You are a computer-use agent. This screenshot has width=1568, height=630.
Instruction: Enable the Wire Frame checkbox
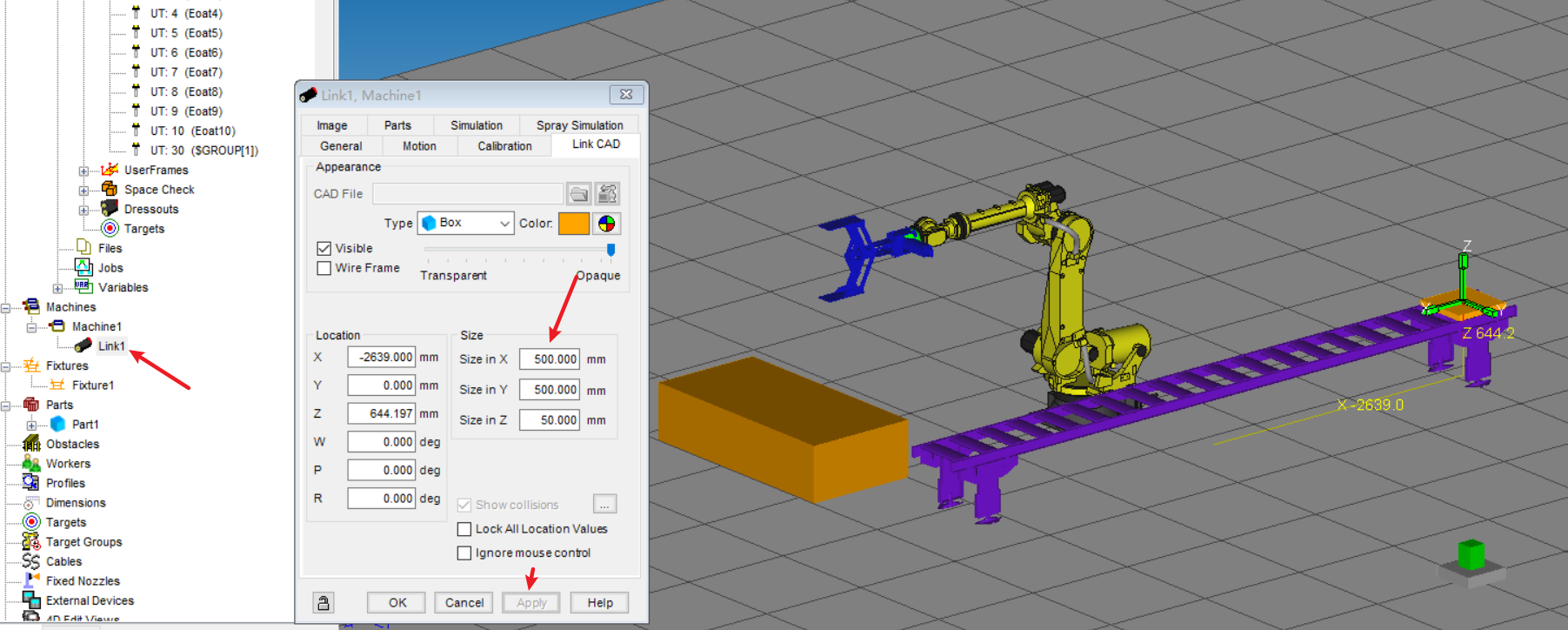coord(324,268)
